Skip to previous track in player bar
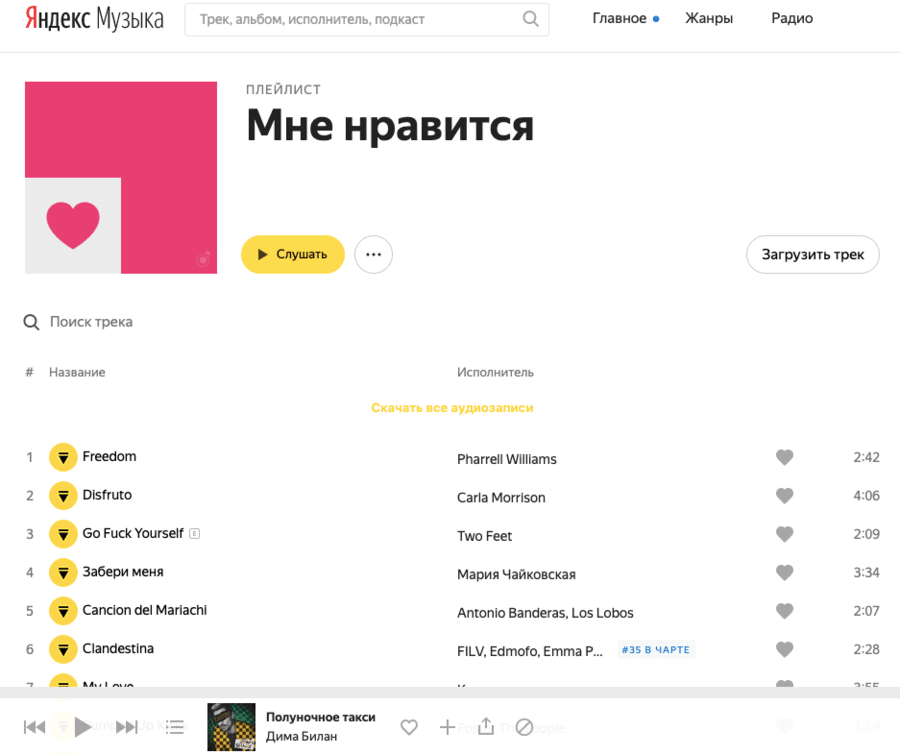The height and width of the screenshot is (755, 900). [x=34, y=727]
